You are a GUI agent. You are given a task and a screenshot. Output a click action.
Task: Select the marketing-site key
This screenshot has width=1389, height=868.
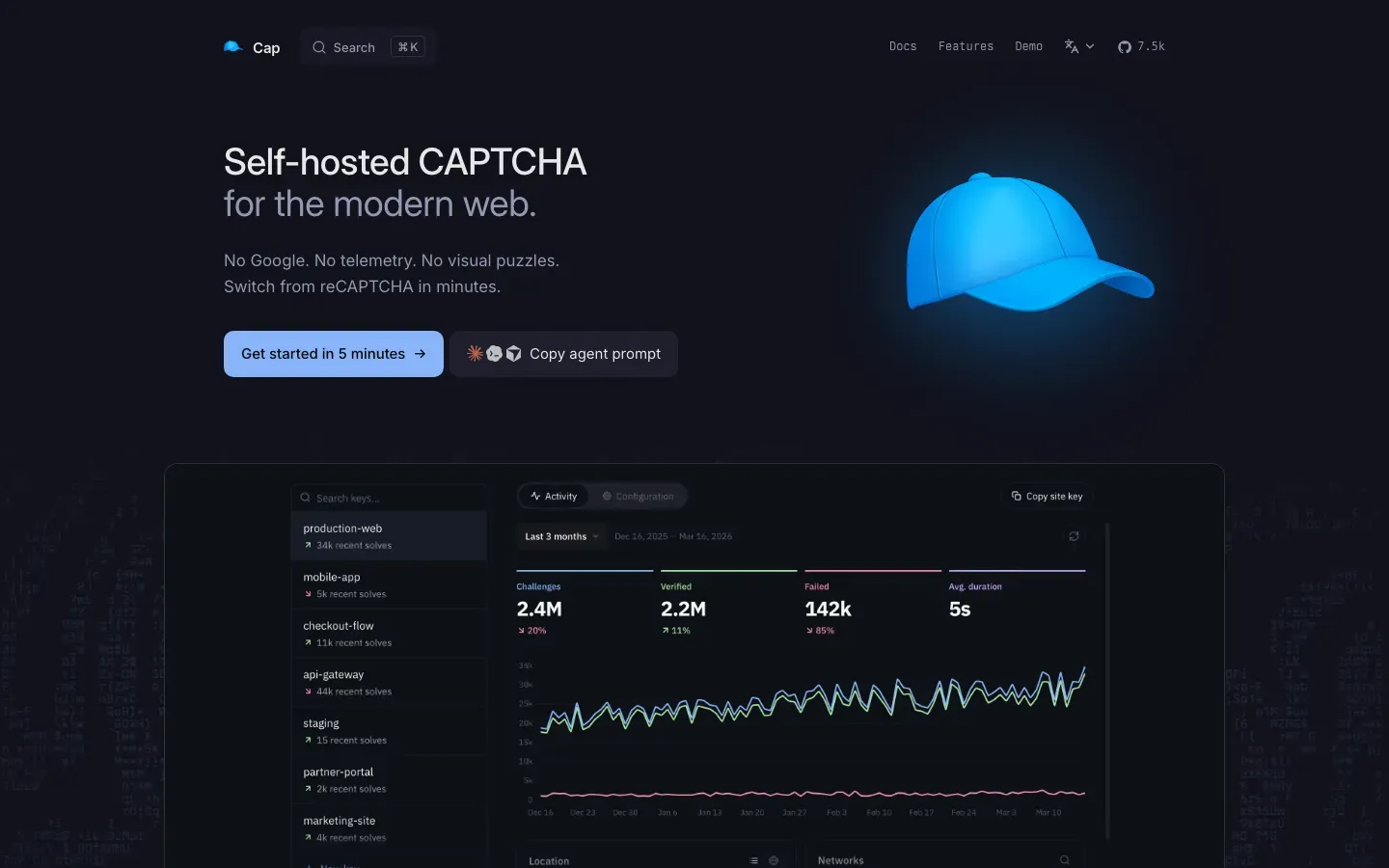(x=390, y=828)
